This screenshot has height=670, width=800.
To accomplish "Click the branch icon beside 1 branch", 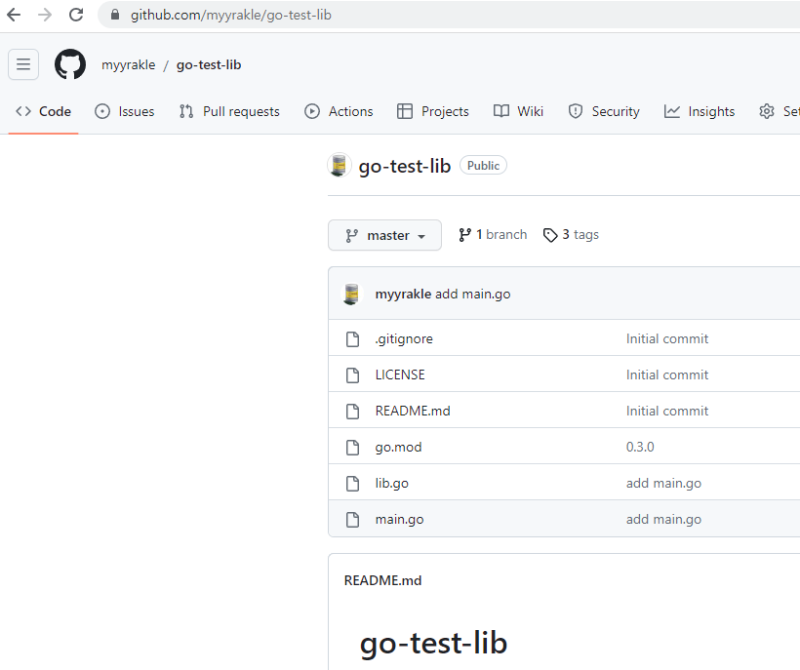I will point(465,235).
